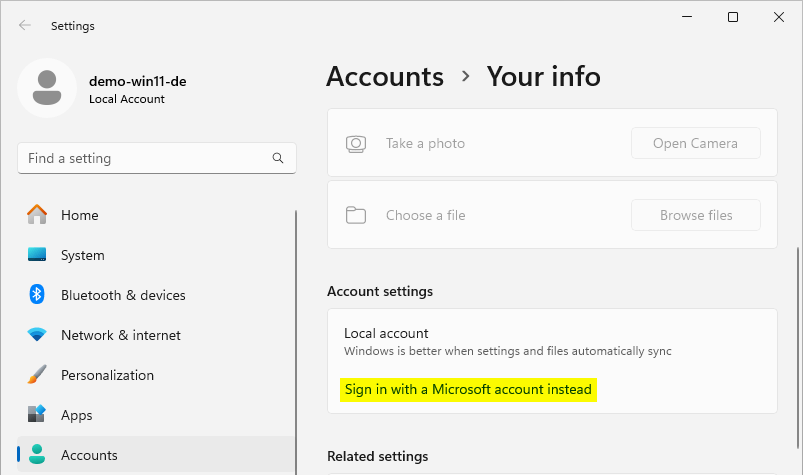This screenshot has width=803, height=475.
Task: Click the Apps icon in sidebar
Action: (x=37, y=414)
